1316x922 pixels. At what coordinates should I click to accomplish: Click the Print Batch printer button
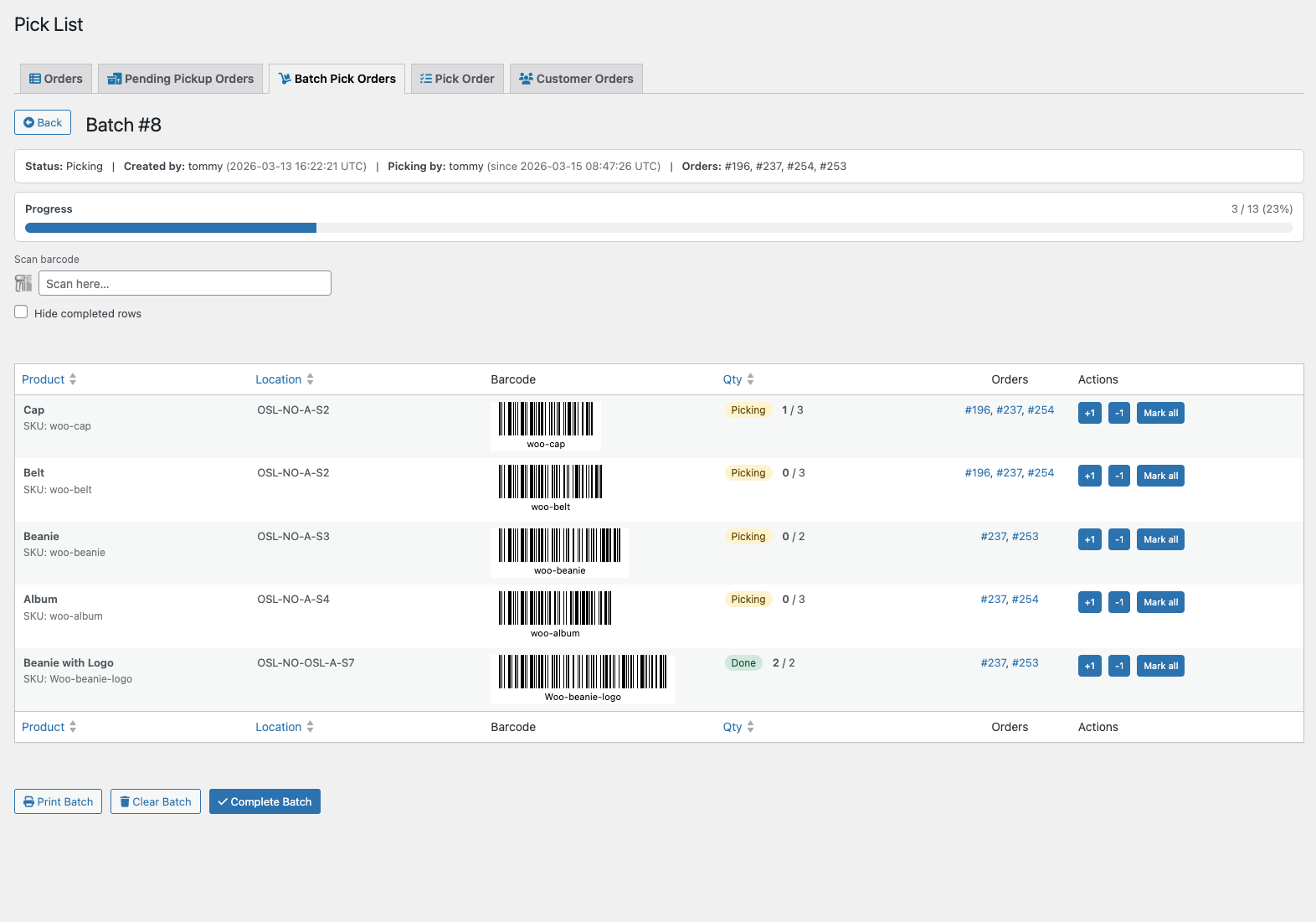(x=58, y=801)
